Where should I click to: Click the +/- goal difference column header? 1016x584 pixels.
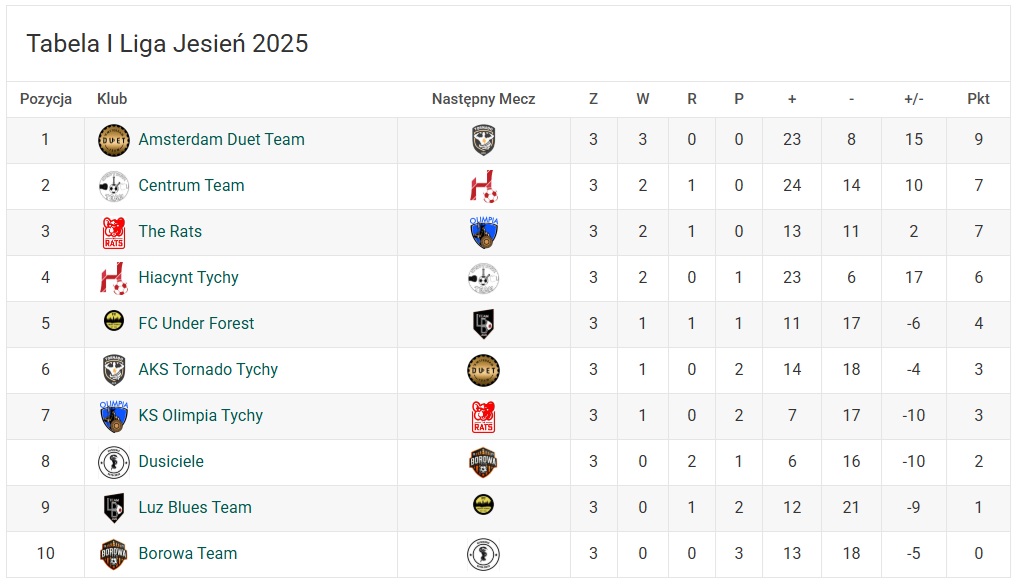click(913, 99)
